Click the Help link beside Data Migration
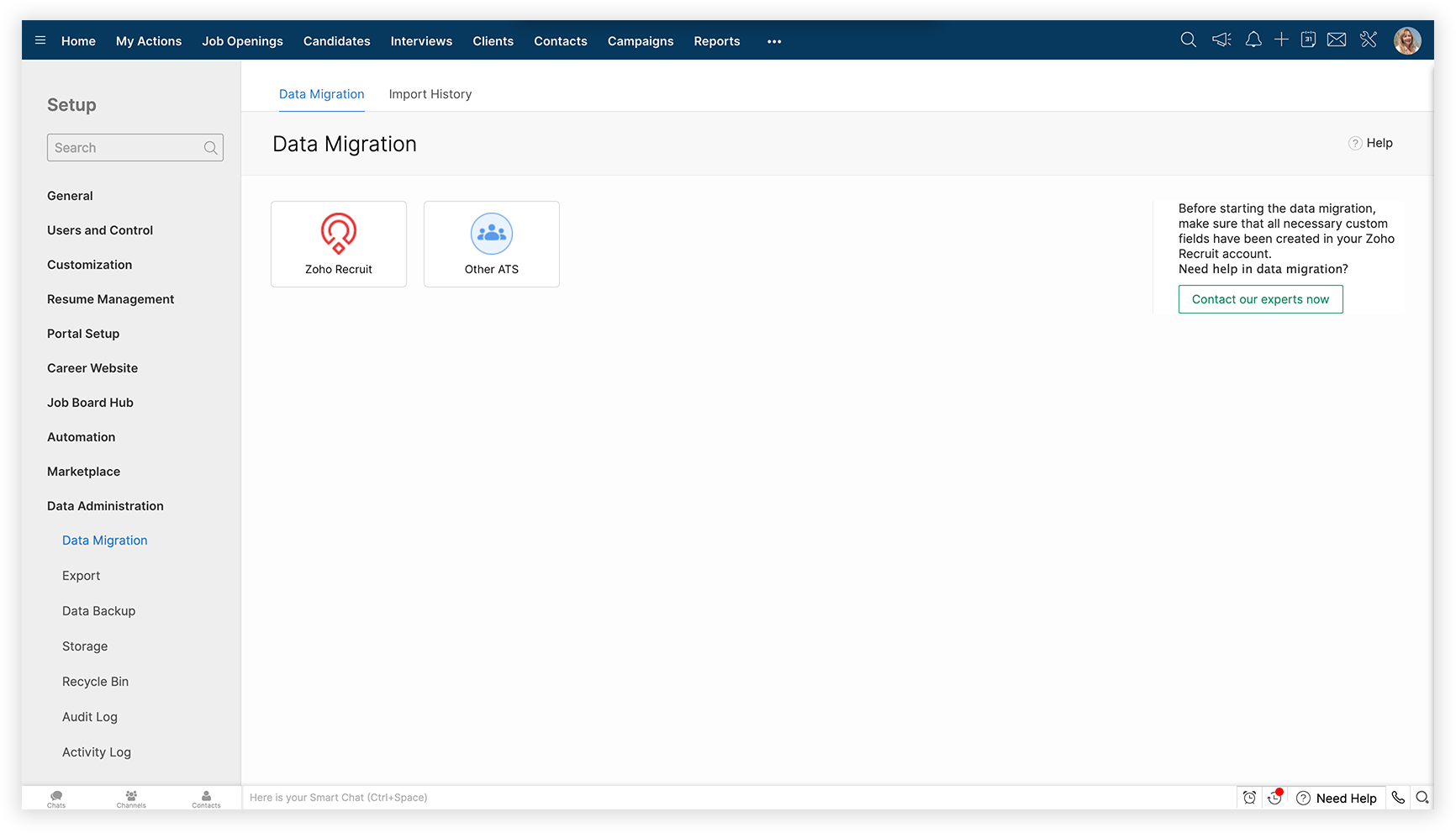 click(x=1380, y=143)
